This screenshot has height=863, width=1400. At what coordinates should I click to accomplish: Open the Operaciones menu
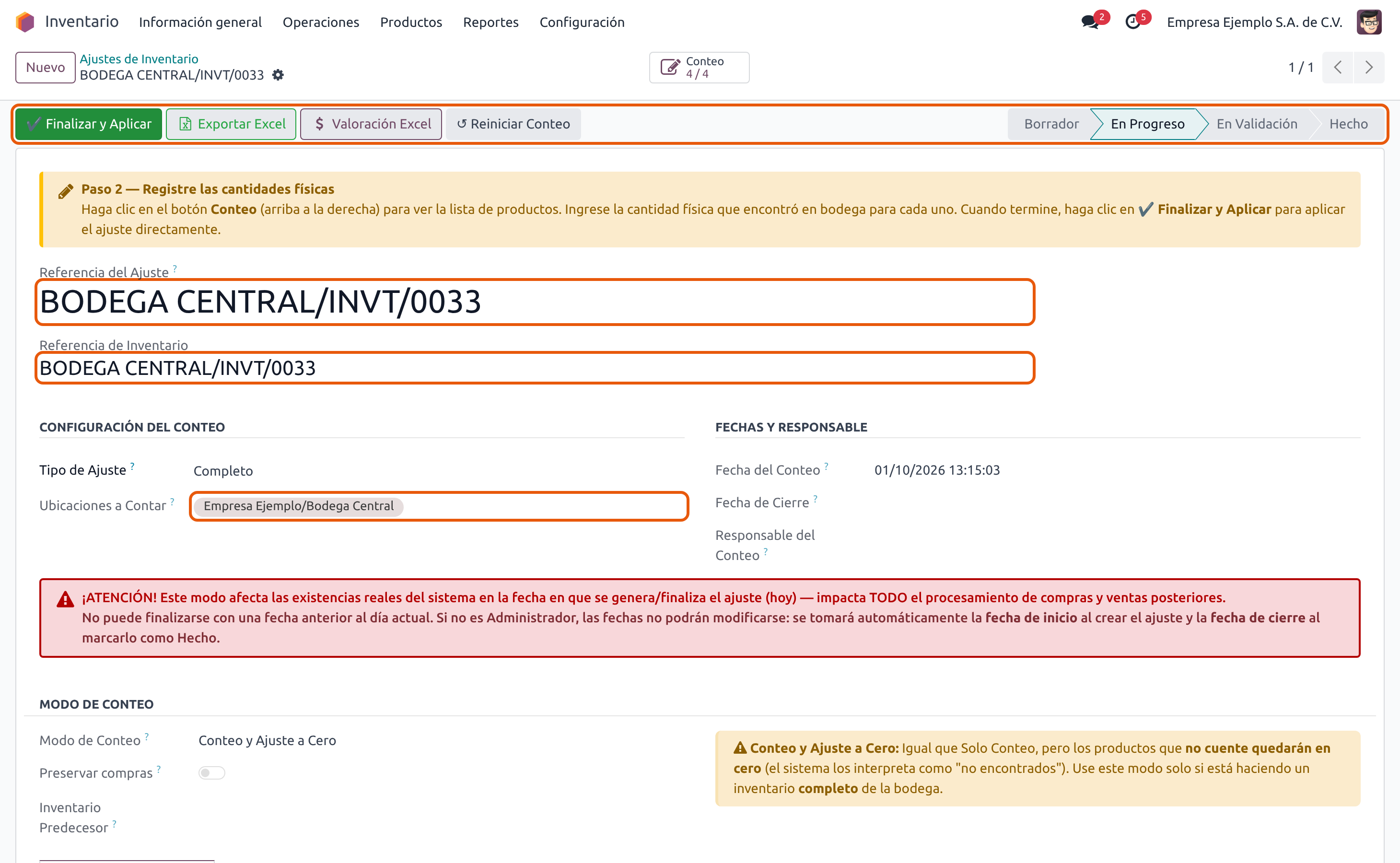pyautogui.click(x=321, y=22)
